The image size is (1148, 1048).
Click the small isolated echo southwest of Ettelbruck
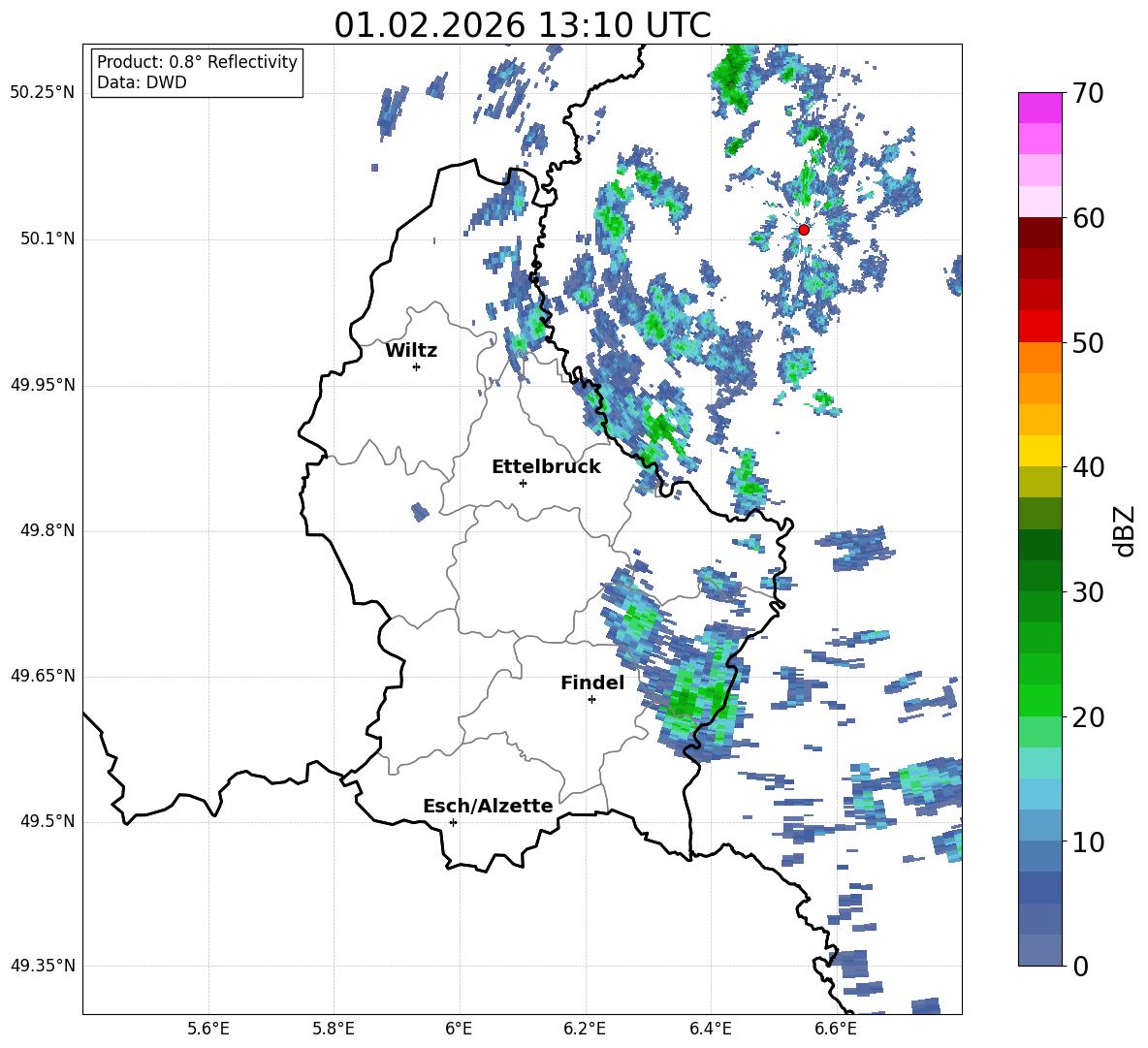[x=420, y=512]
